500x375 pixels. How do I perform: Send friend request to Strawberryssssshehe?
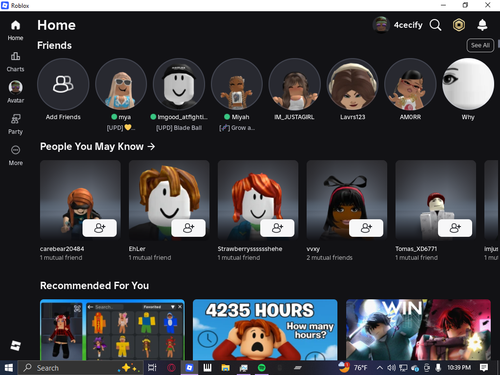(277, 228)
